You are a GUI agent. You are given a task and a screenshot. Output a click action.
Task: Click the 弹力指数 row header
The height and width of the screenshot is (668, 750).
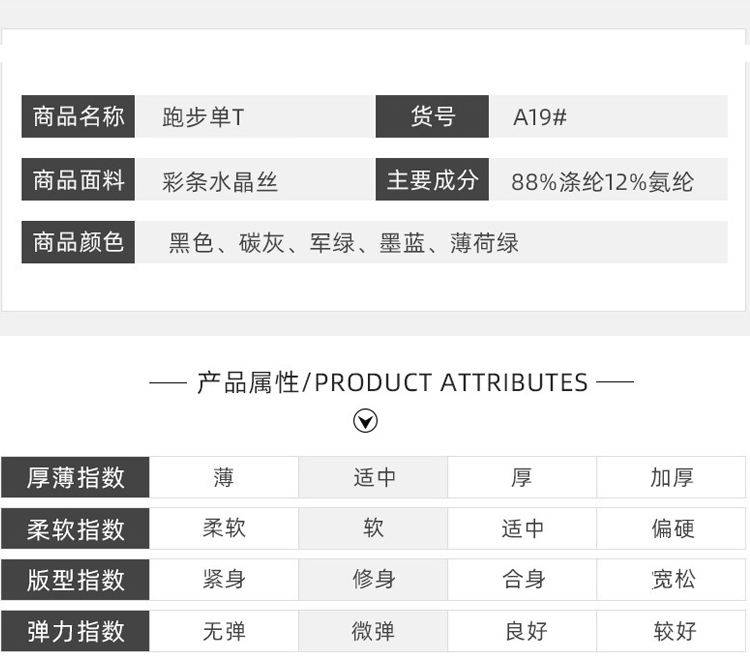coord(75,631)
